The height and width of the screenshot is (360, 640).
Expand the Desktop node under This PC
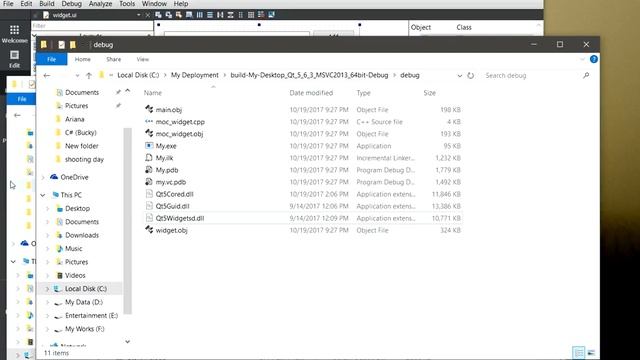click(48, 209)
